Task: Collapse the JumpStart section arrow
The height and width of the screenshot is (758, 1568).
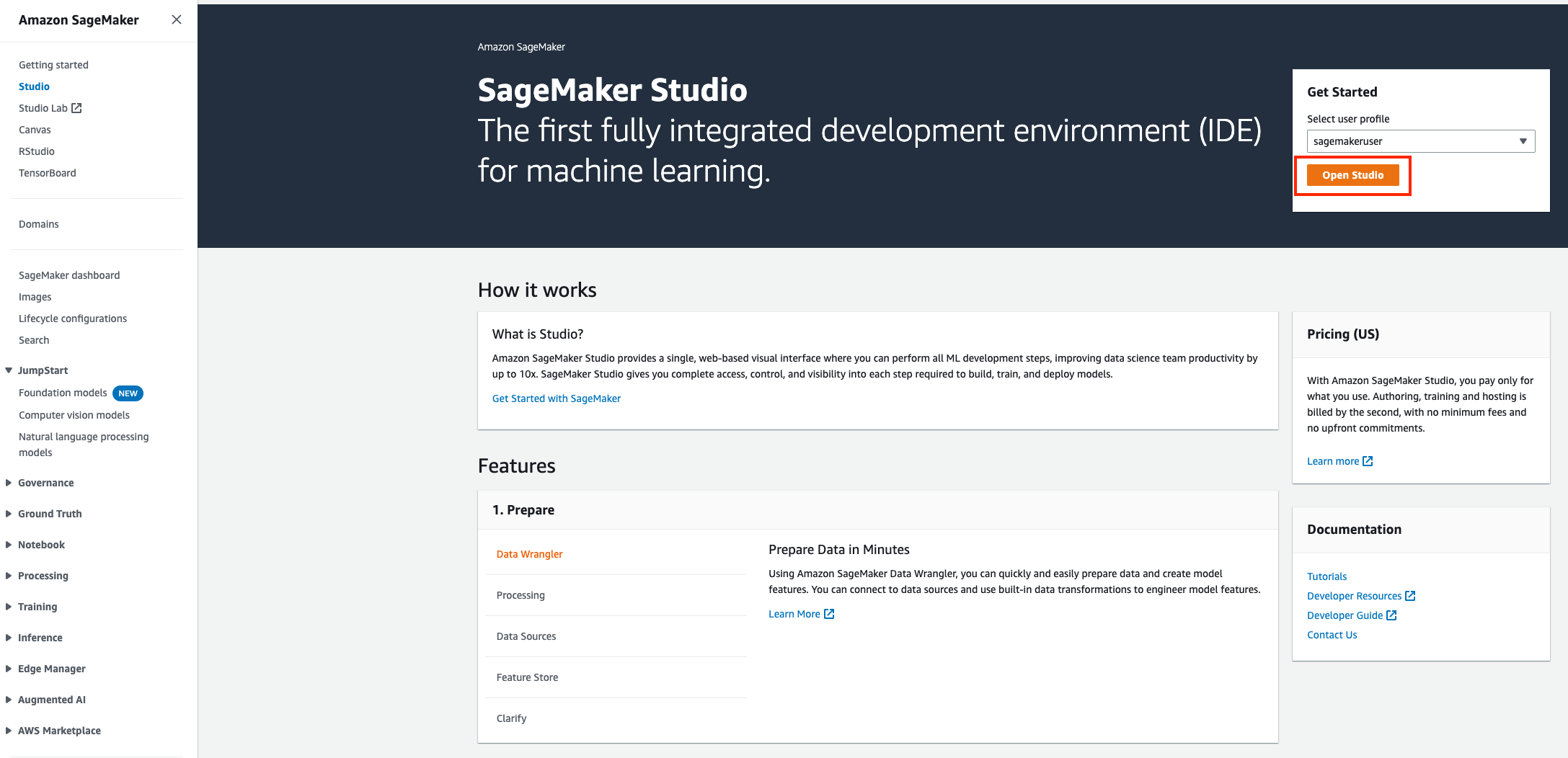Action: tap(9, 370)
